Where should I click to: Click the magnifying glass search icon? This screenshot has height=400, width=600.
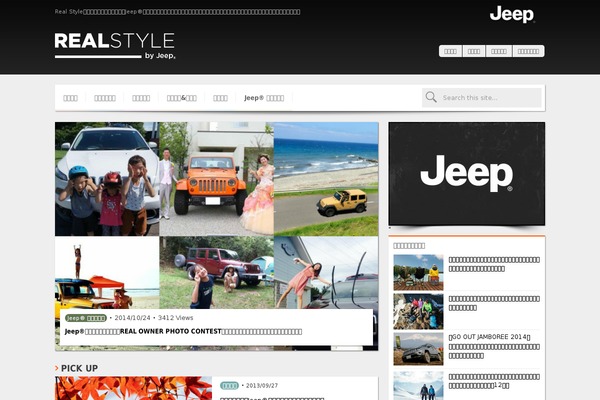431,97
